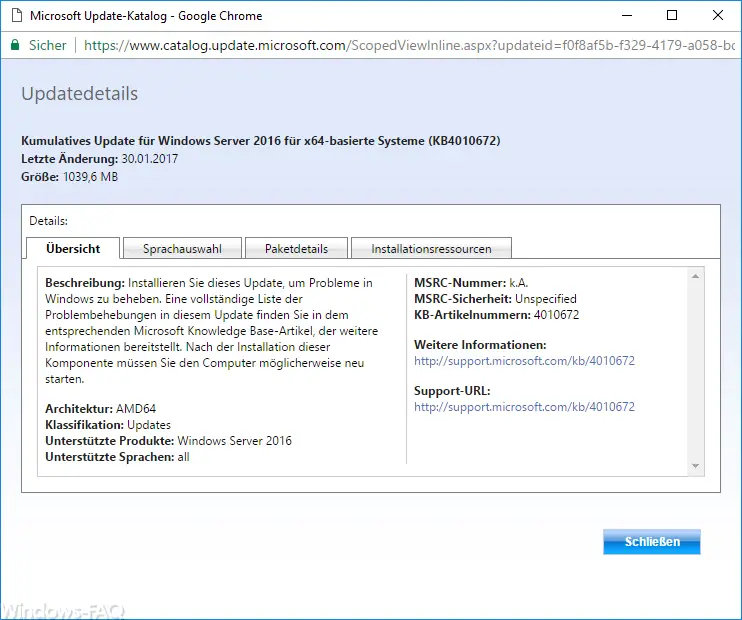This screenshot has width=742, height=620.
Task: Click the Beschreibung paragraph text
Action: [212, 331]
